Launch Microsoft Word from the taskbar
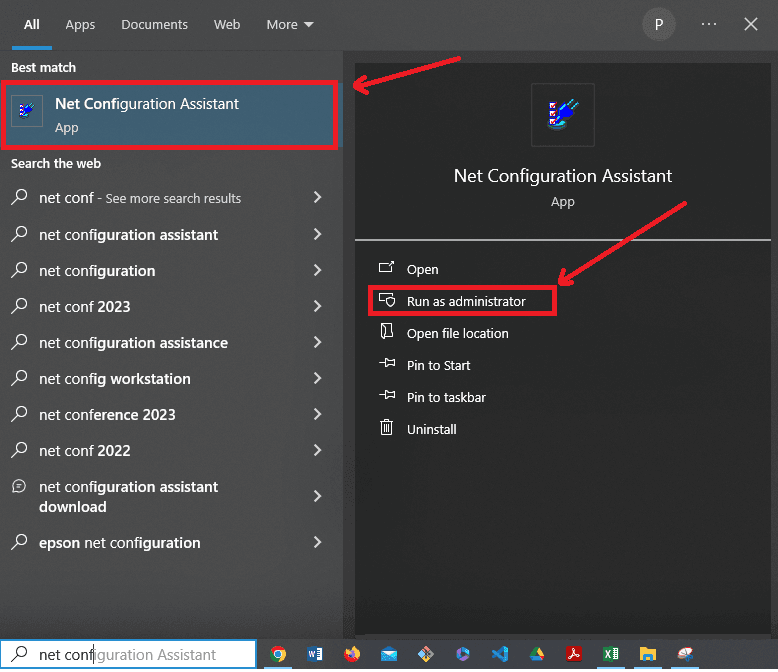 [315, 655]
